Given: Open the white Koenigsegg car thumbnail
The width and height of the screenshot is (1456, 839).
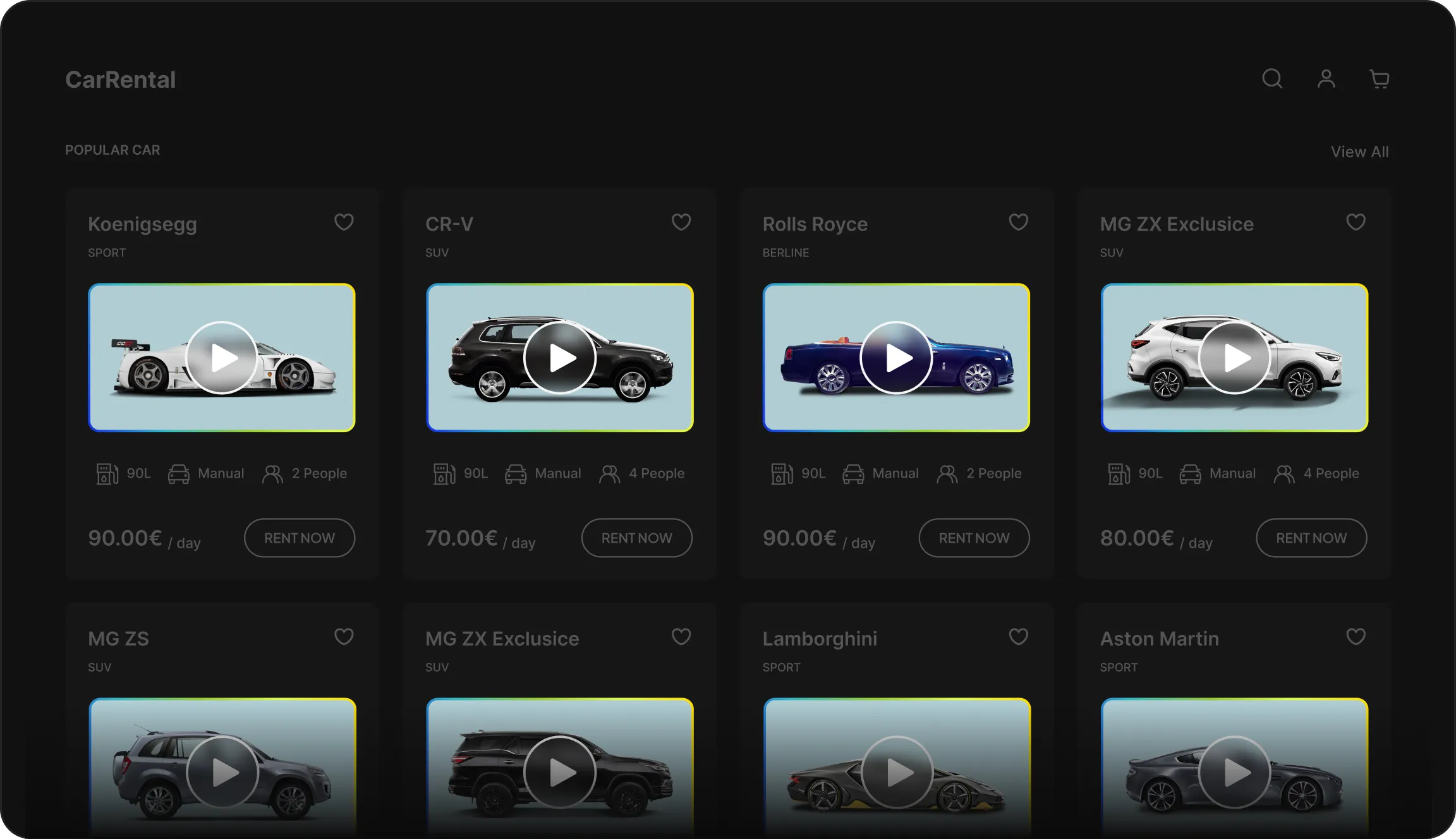Looking at the screenshot, I should tap(222, 358).
